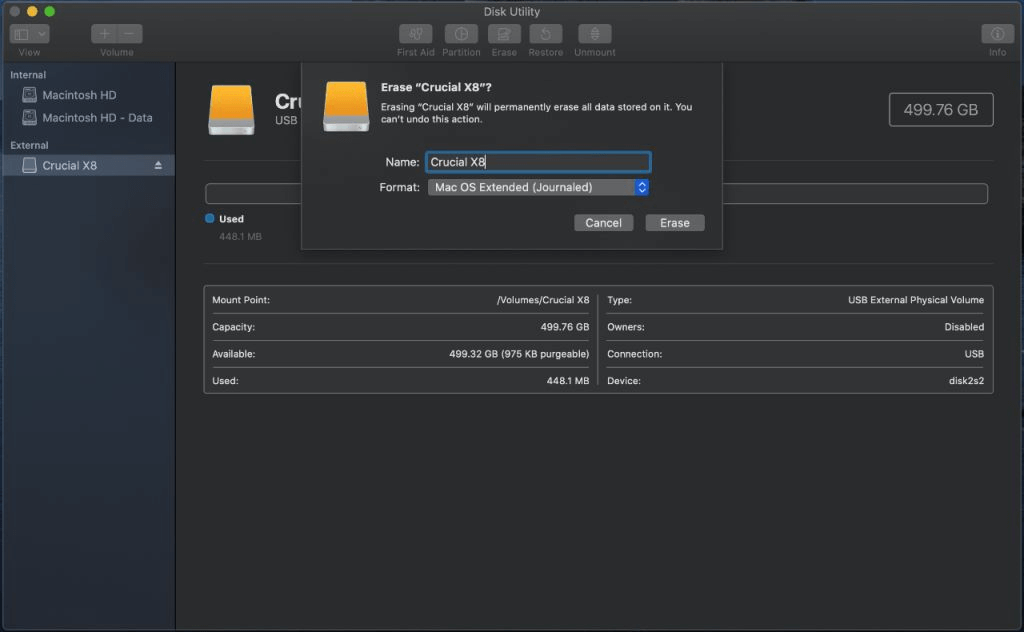Confirm with the Erase button
Screen dimensions: 1024x632
click(675, 222)
